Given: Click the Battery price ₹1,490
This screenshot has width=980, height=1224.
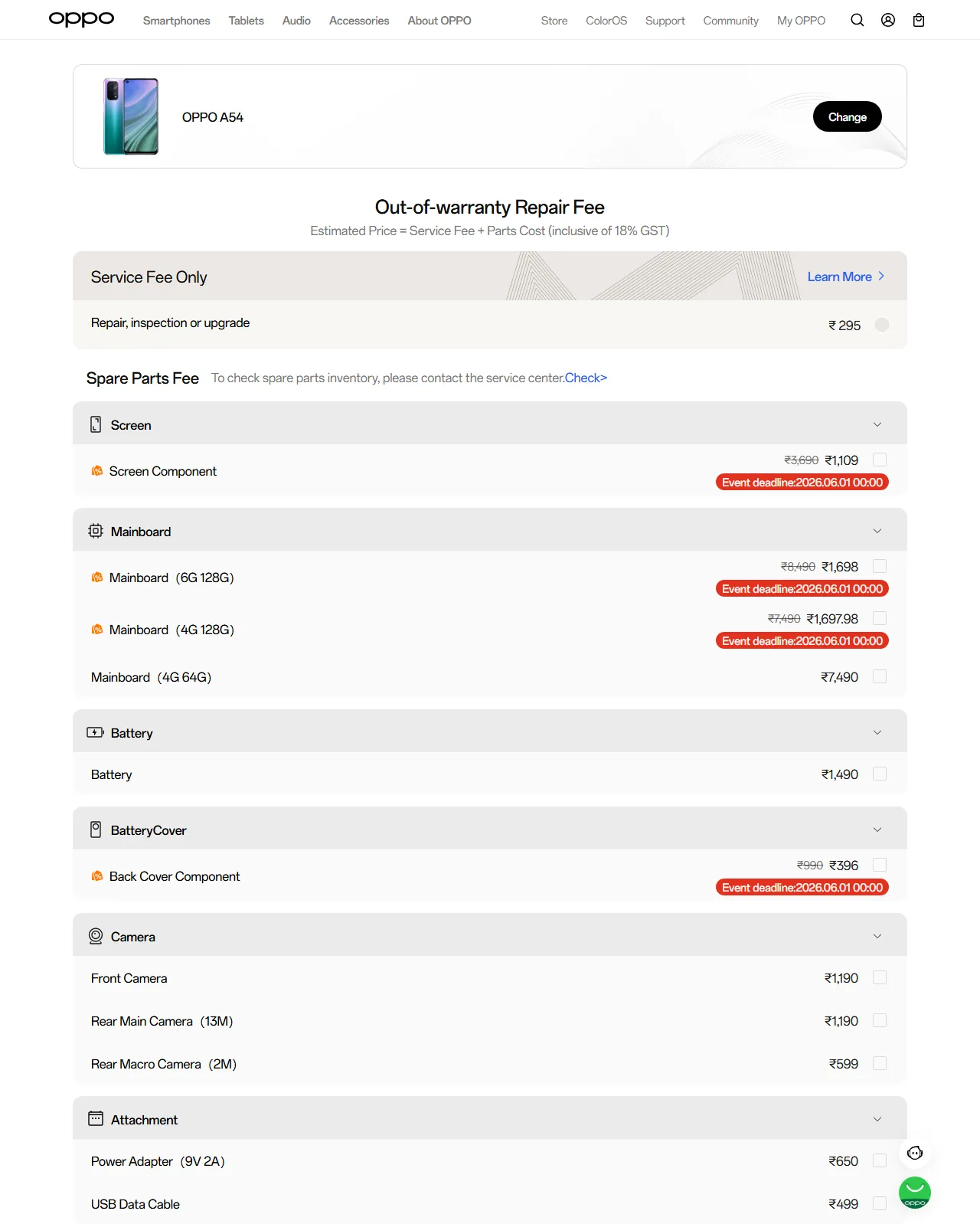Looking at the screenshot, I should coord(840,774).
